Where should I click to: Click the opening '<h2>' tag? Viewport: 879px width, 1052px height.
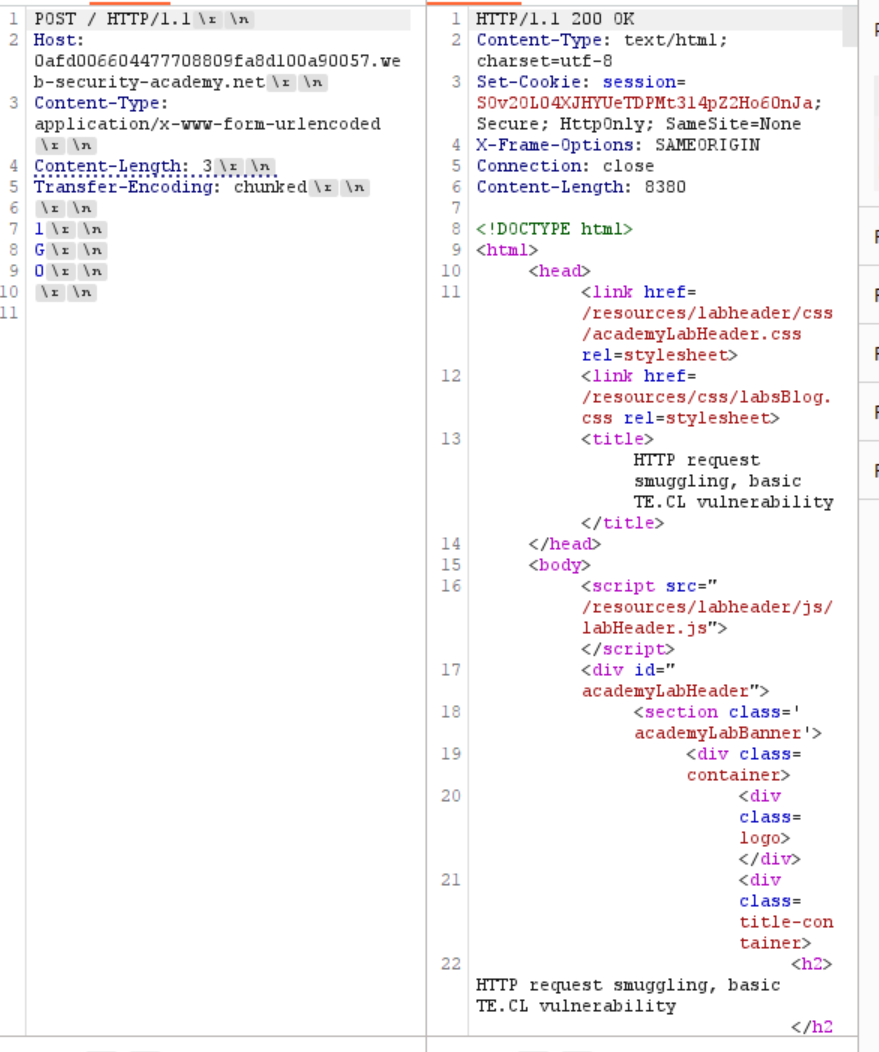[811, 964]
